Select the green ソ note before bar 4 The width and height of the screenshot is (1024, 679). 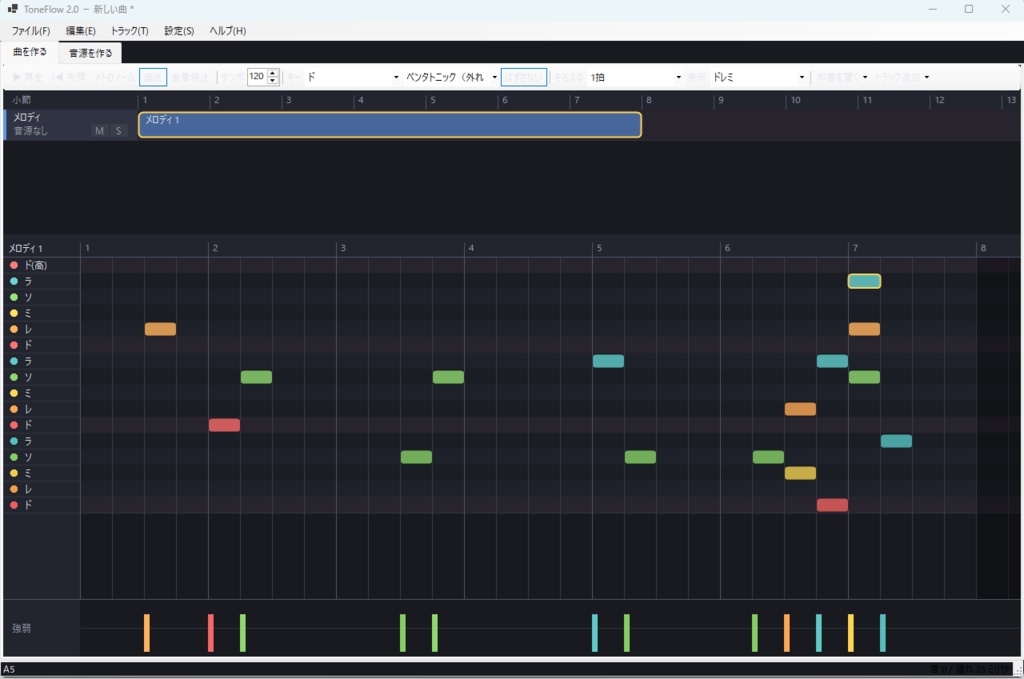tap(448, 377)
